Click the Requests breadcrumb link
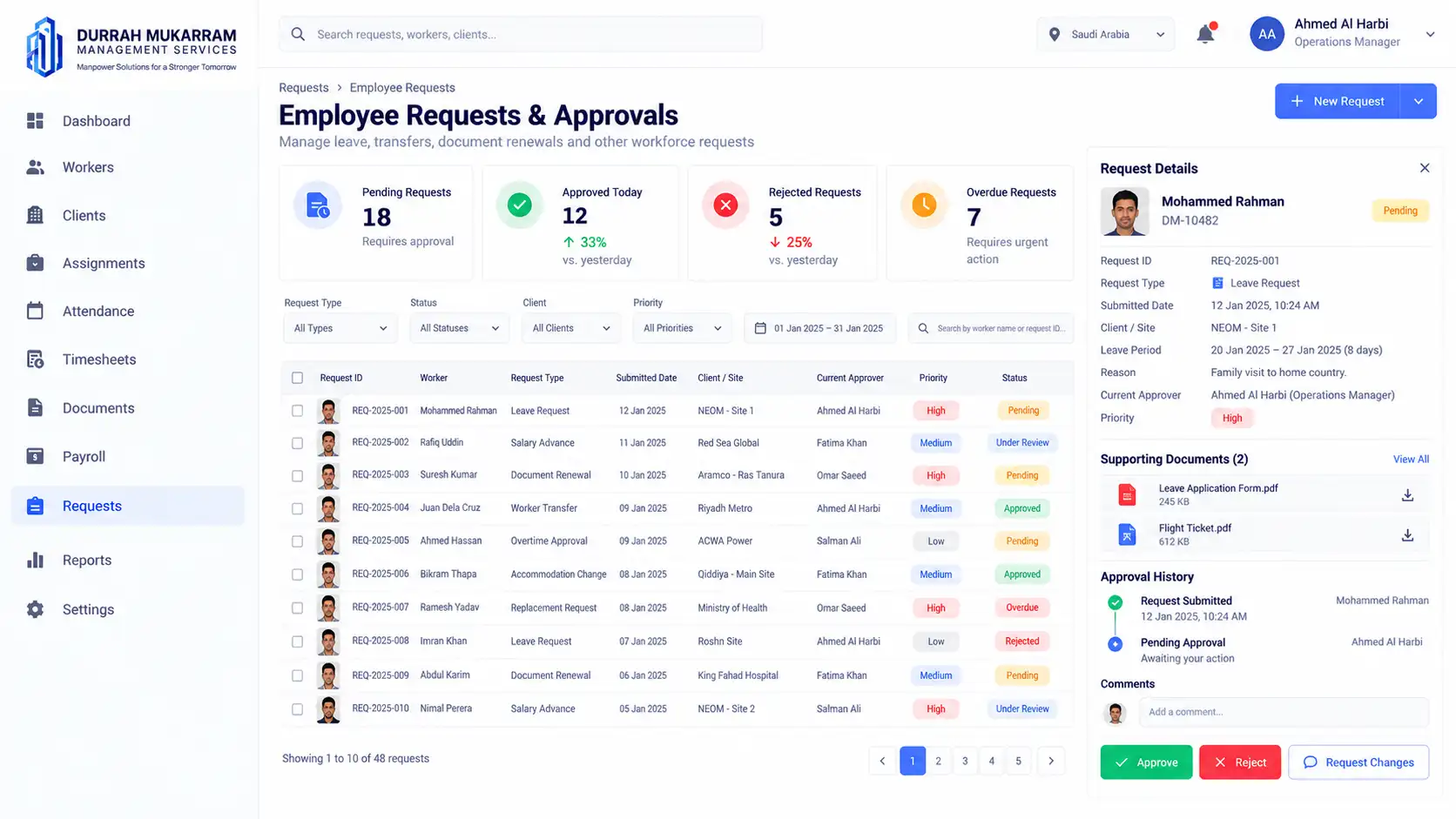Viewport: 1456px width, 819px height. click(x=304, y=88)
